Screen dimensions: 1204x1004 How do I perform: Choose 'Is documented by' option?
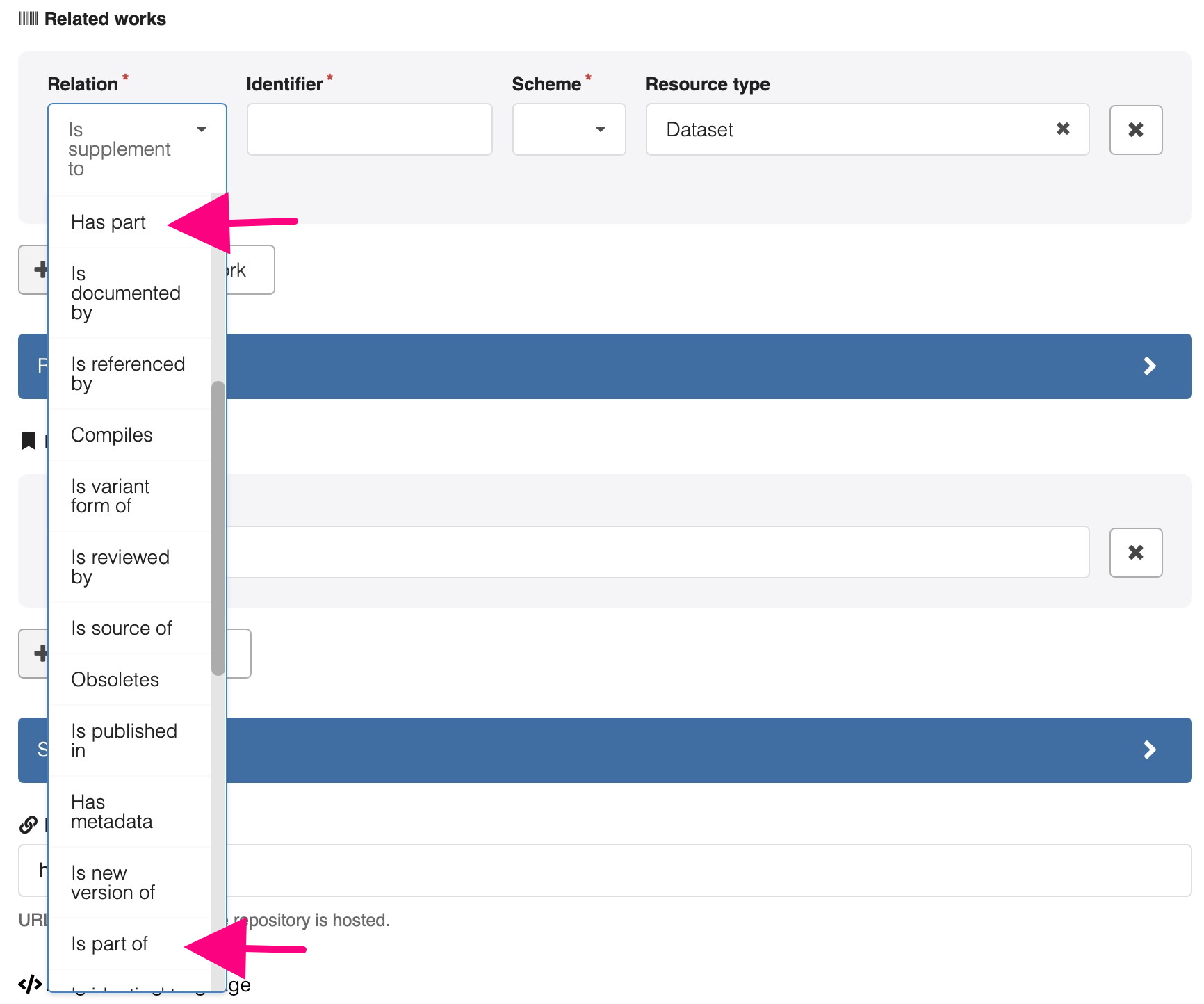(x=125, y=293)
